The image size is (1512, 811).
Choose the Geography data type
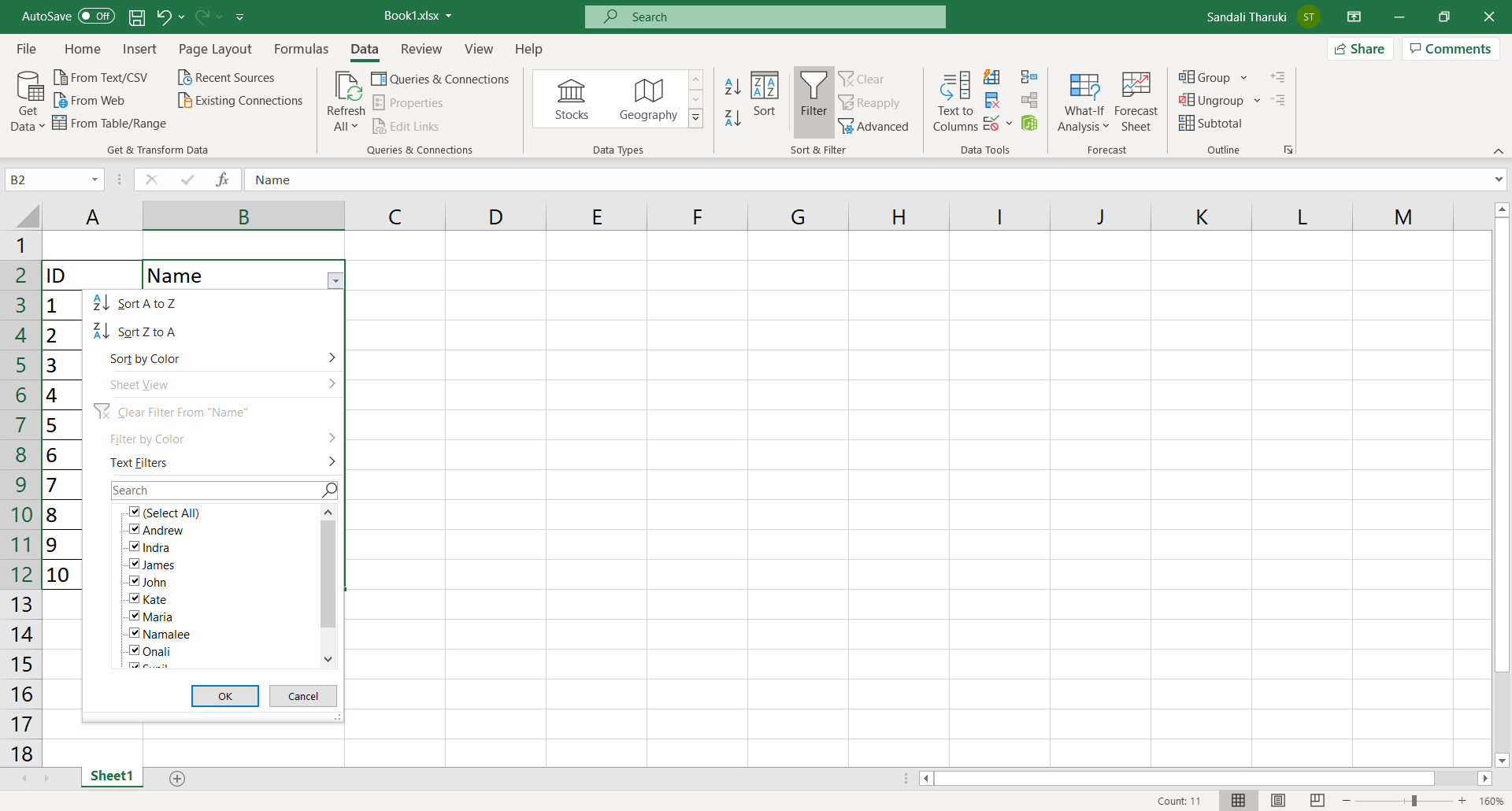point(648,99)
